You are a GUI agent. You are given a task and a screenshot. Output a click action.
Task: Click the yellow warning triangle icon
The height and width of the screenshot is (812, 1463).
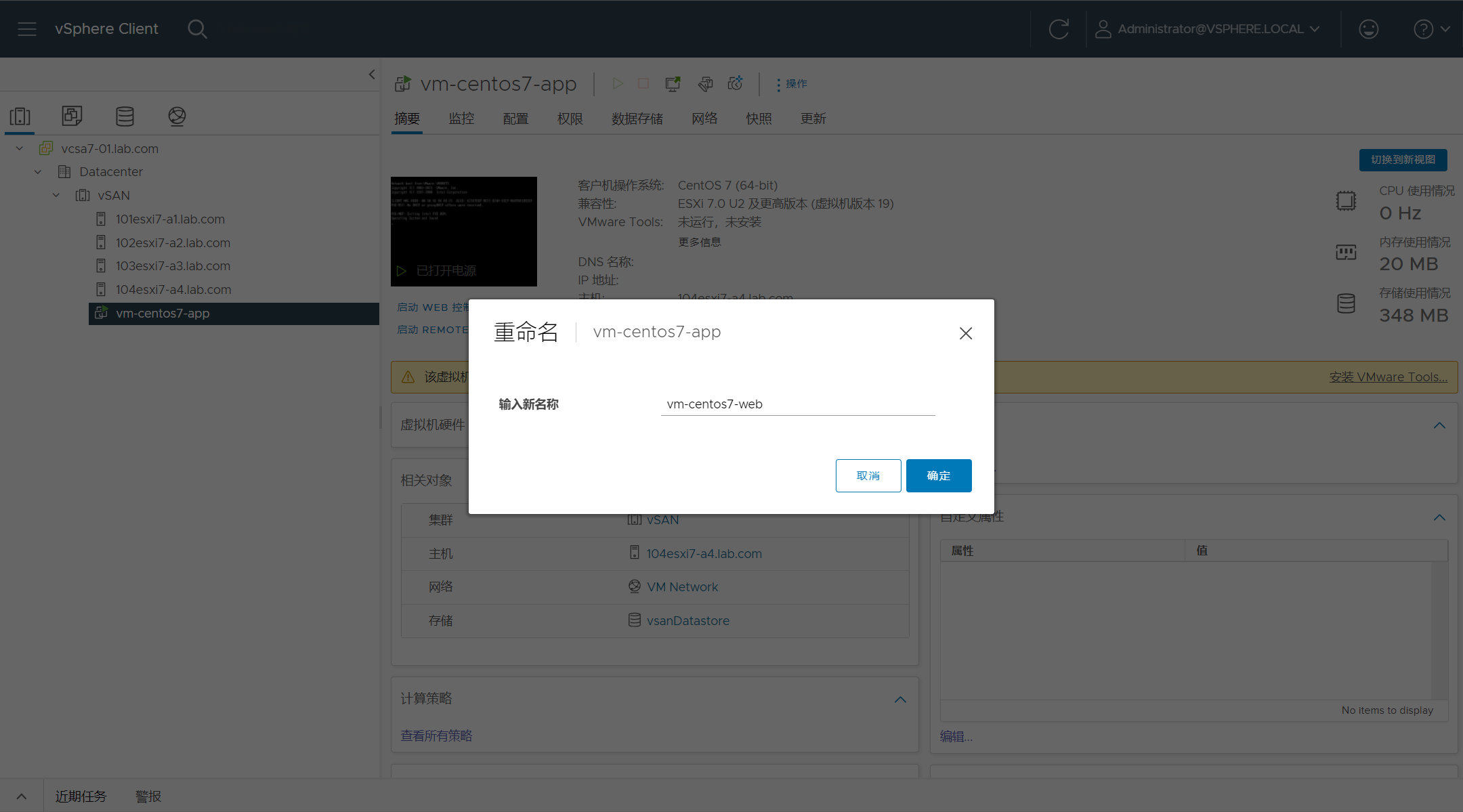point(408,377)
